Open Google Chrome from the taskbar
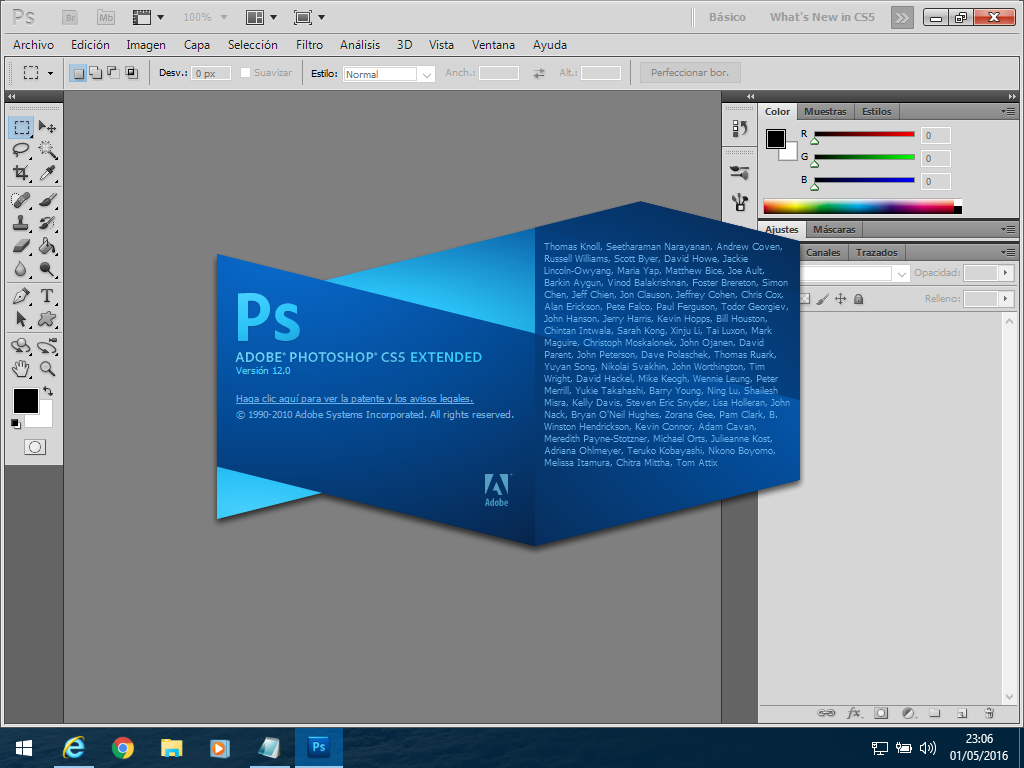Image resolution: width=1024 pixels, height=768 pixels. point(123,748)
